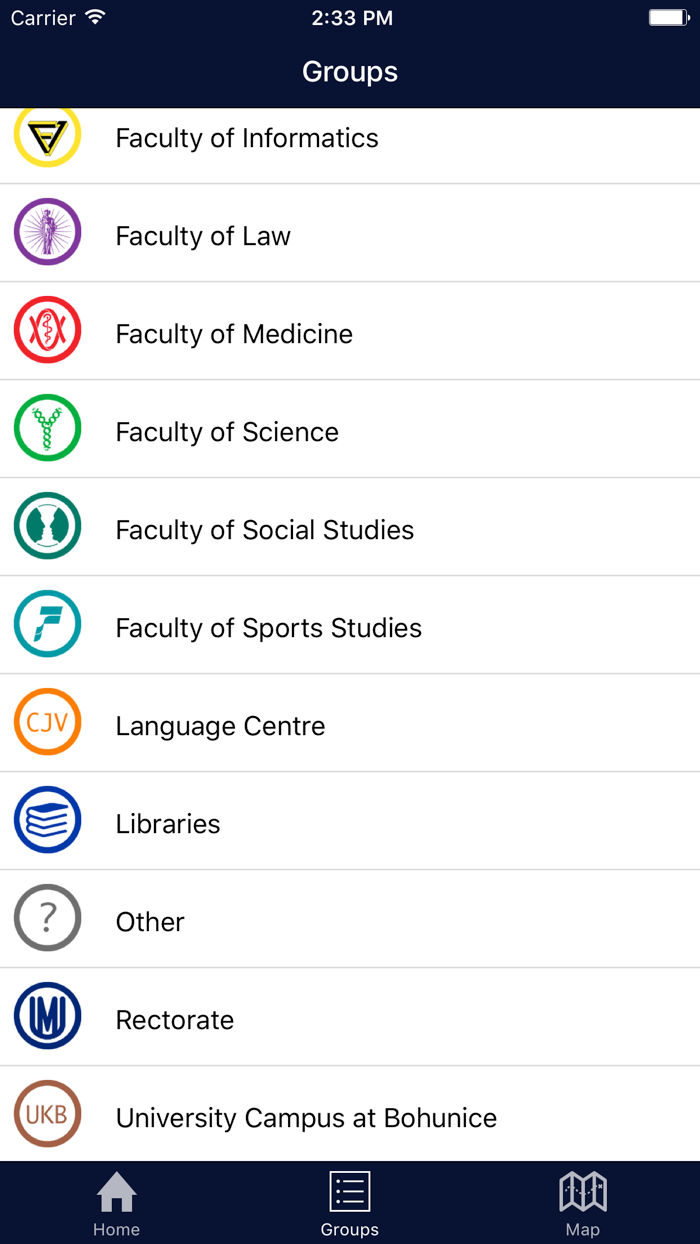Tap the dark blue Rectorate MU icon
The image size is (700, 1244).
(x=47, y=1016)
